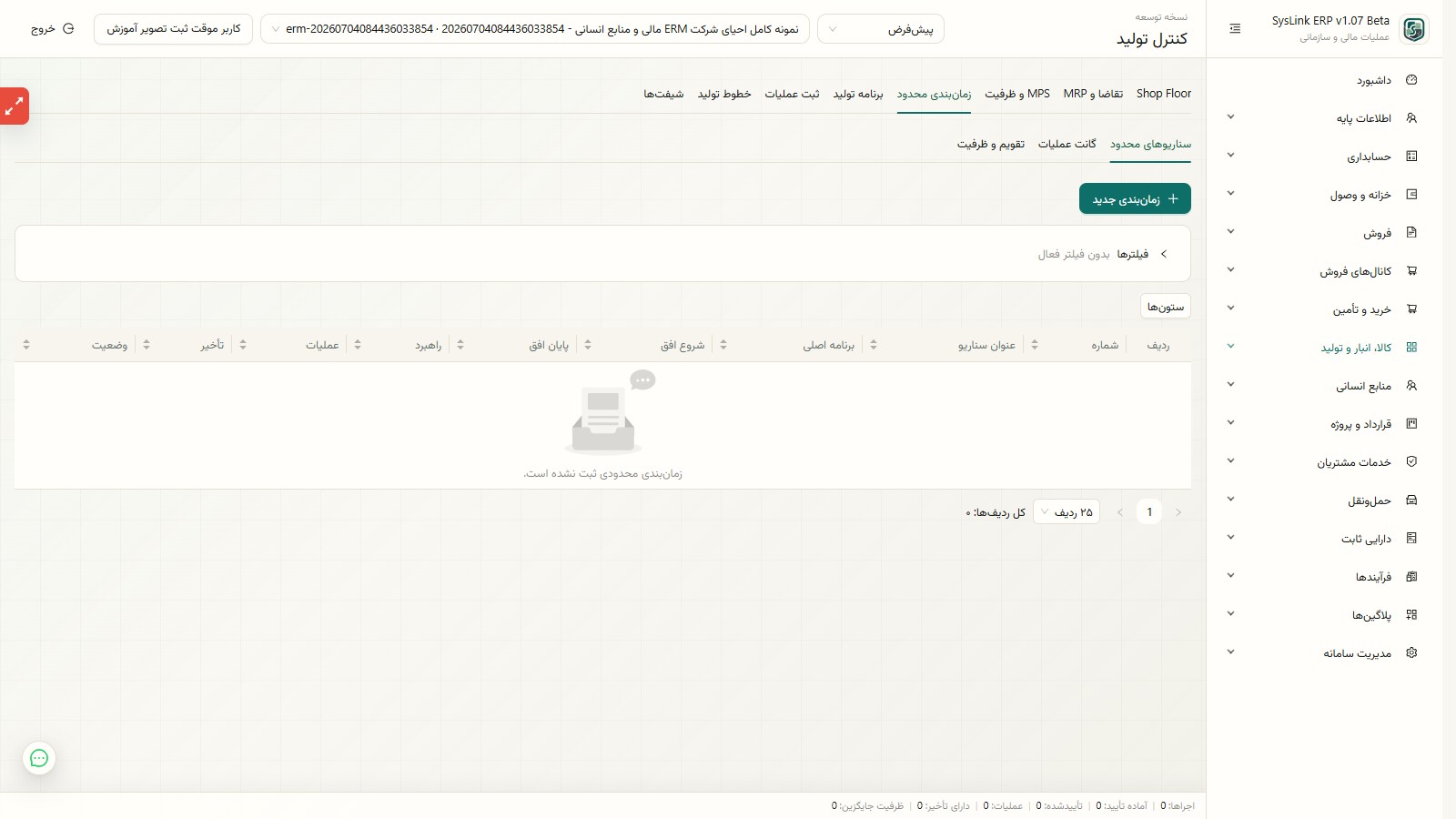Viewport: 1456px width, 819px height.
Task: Click the خروج logout icon
Action: [68, 29]
